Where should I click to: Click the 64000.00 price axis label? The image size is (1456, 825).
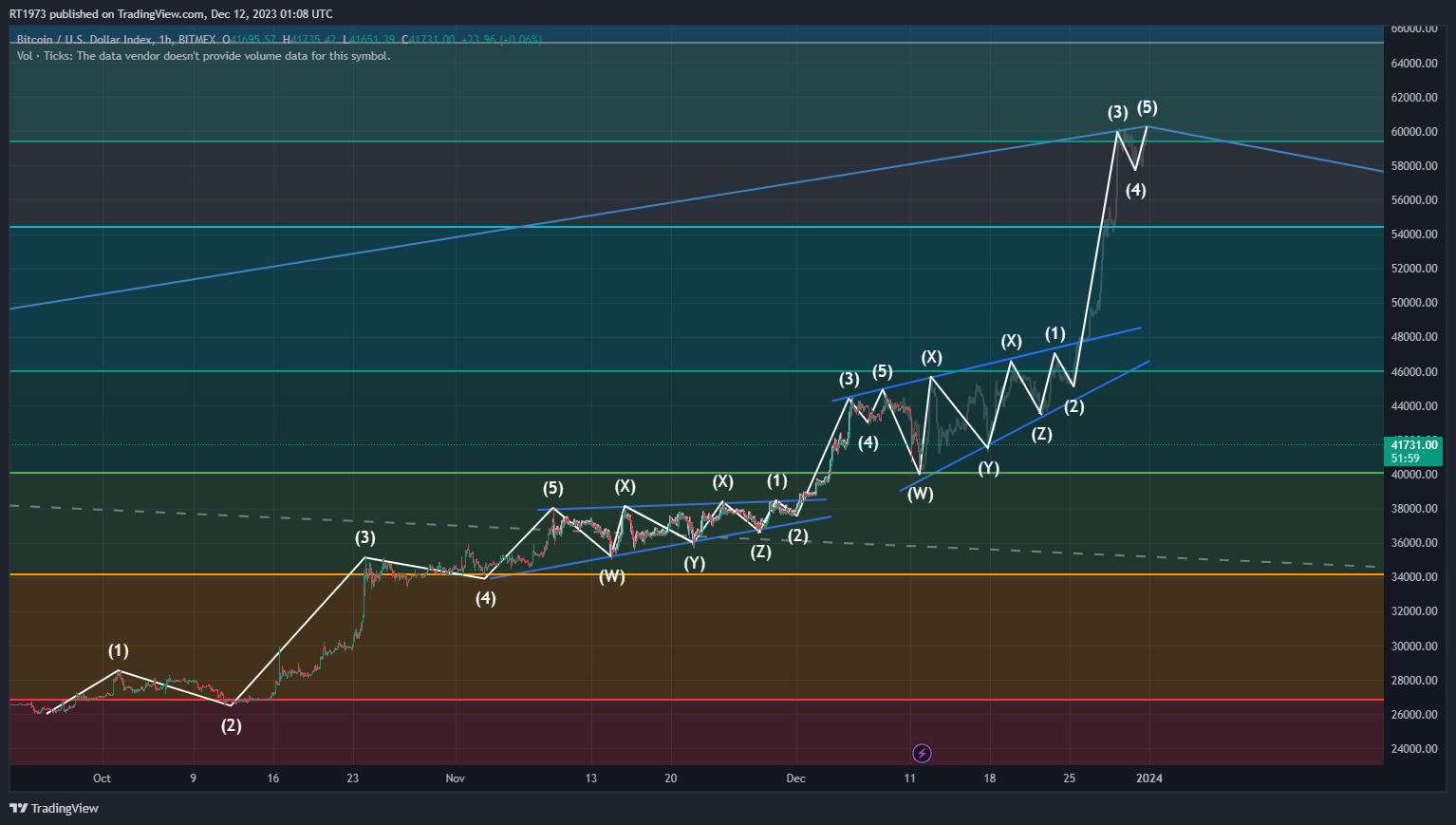pyautogui.click(x=1414, y=63)
